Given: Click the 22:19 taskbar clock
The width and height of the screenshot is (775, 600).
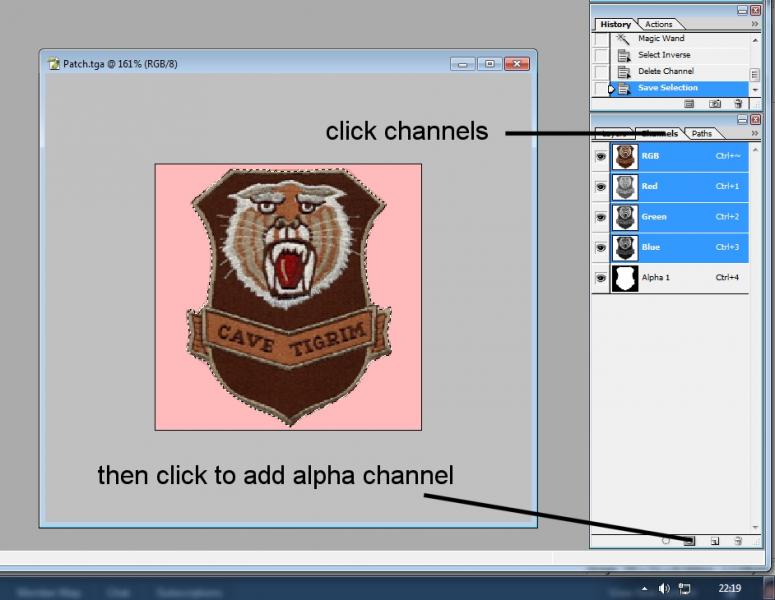Looking at the screenshot, I should (730, 588).
